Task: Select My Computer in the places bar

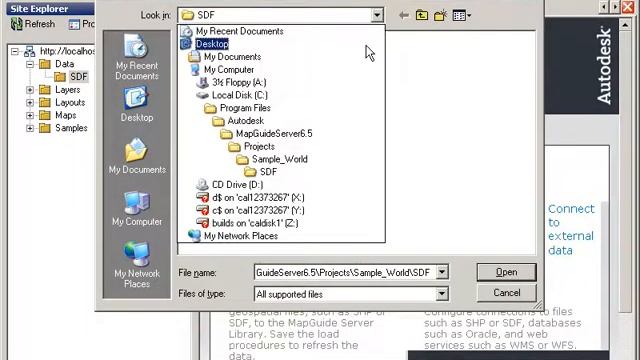Action: 137,209
